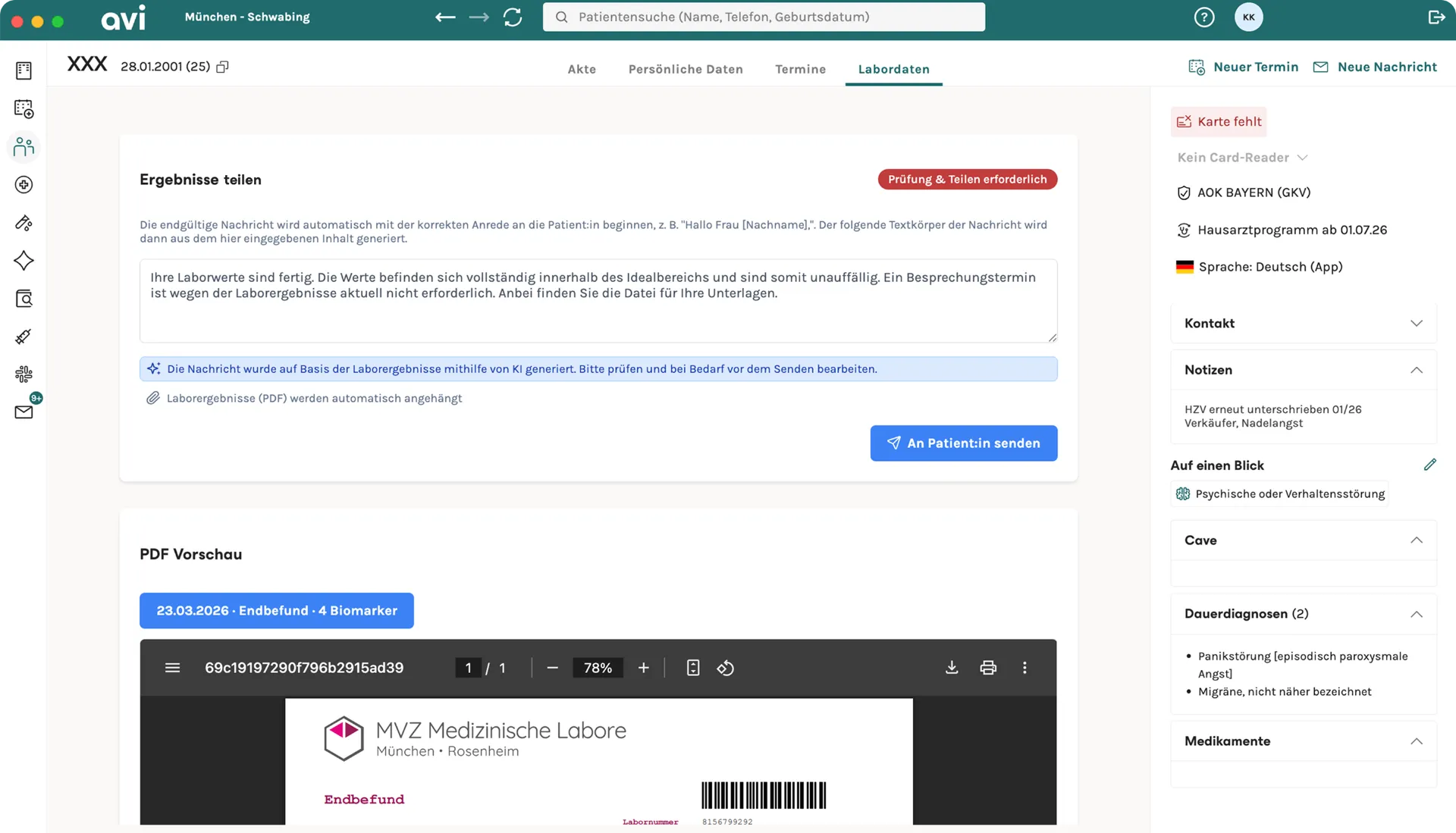Viewport: 1456px width, 833px height.
Task: Switch to the Akte tab
Action: [582, 69]
